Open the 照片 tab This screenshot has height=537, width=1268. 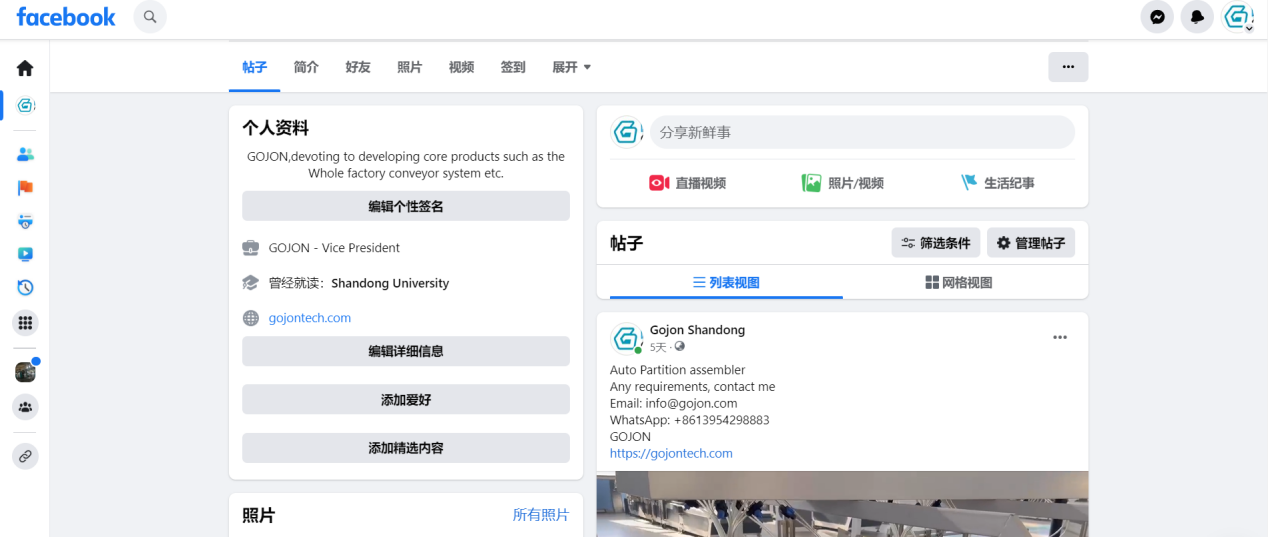click(x=409, y=67)
